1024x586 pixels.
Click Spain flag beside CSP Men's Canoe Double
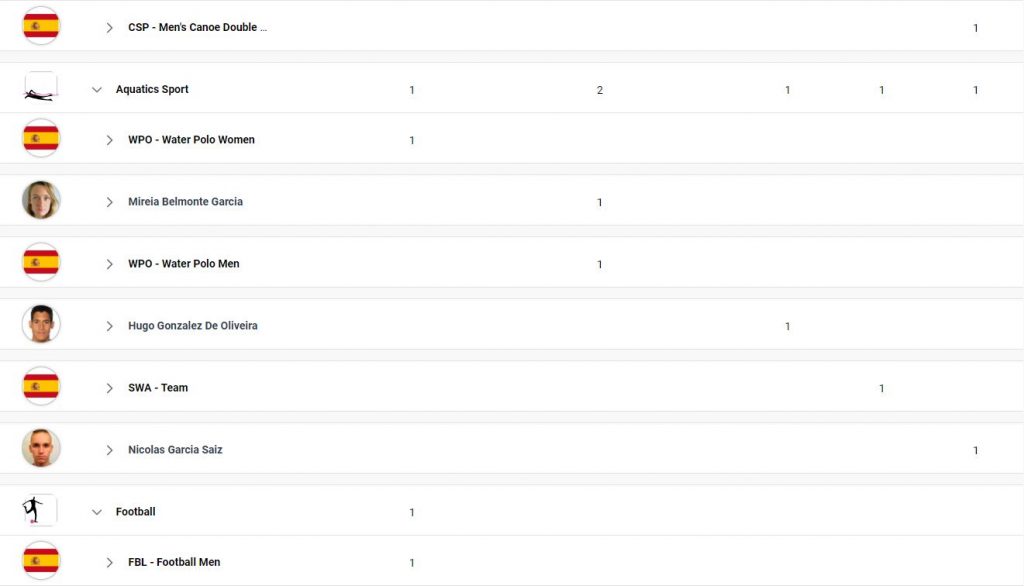point(41,25)
